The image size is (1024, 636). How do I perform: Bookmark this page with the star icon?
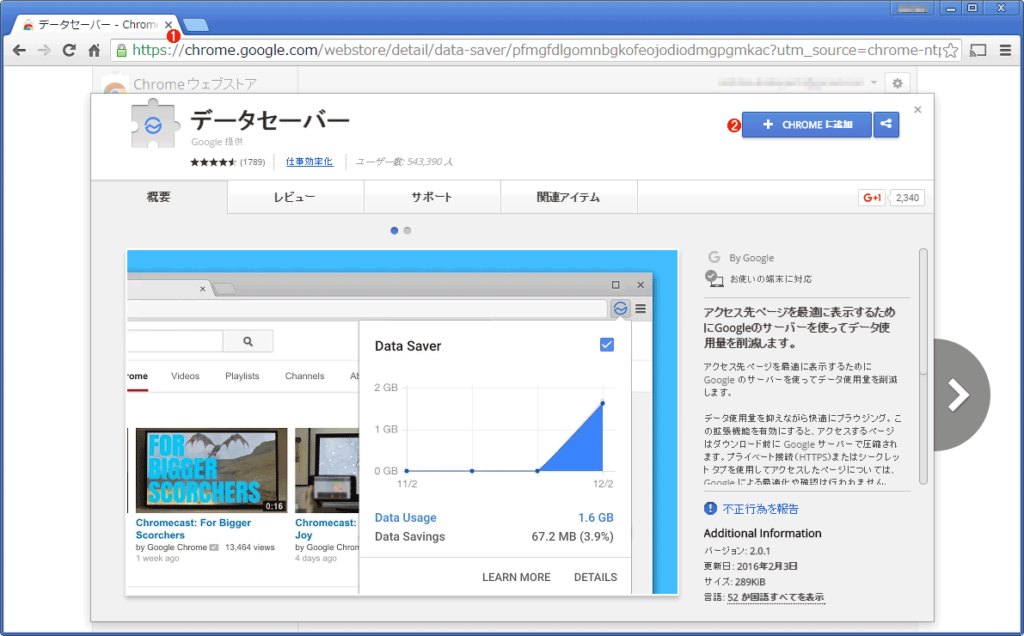pos(951,50)
